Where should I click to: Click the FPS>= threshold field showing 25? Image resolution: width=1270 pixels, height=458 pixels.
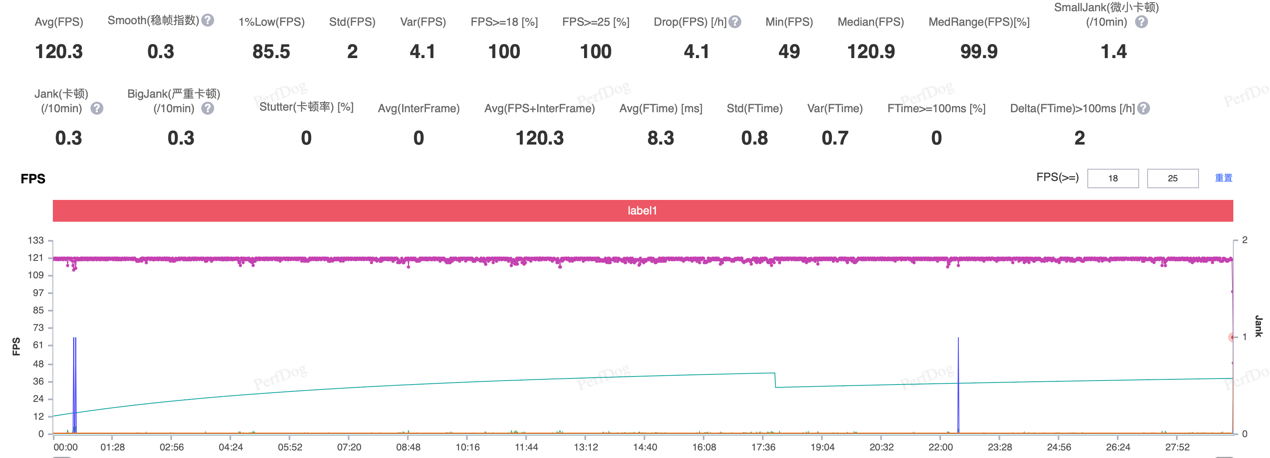(x=1172, y=179)
